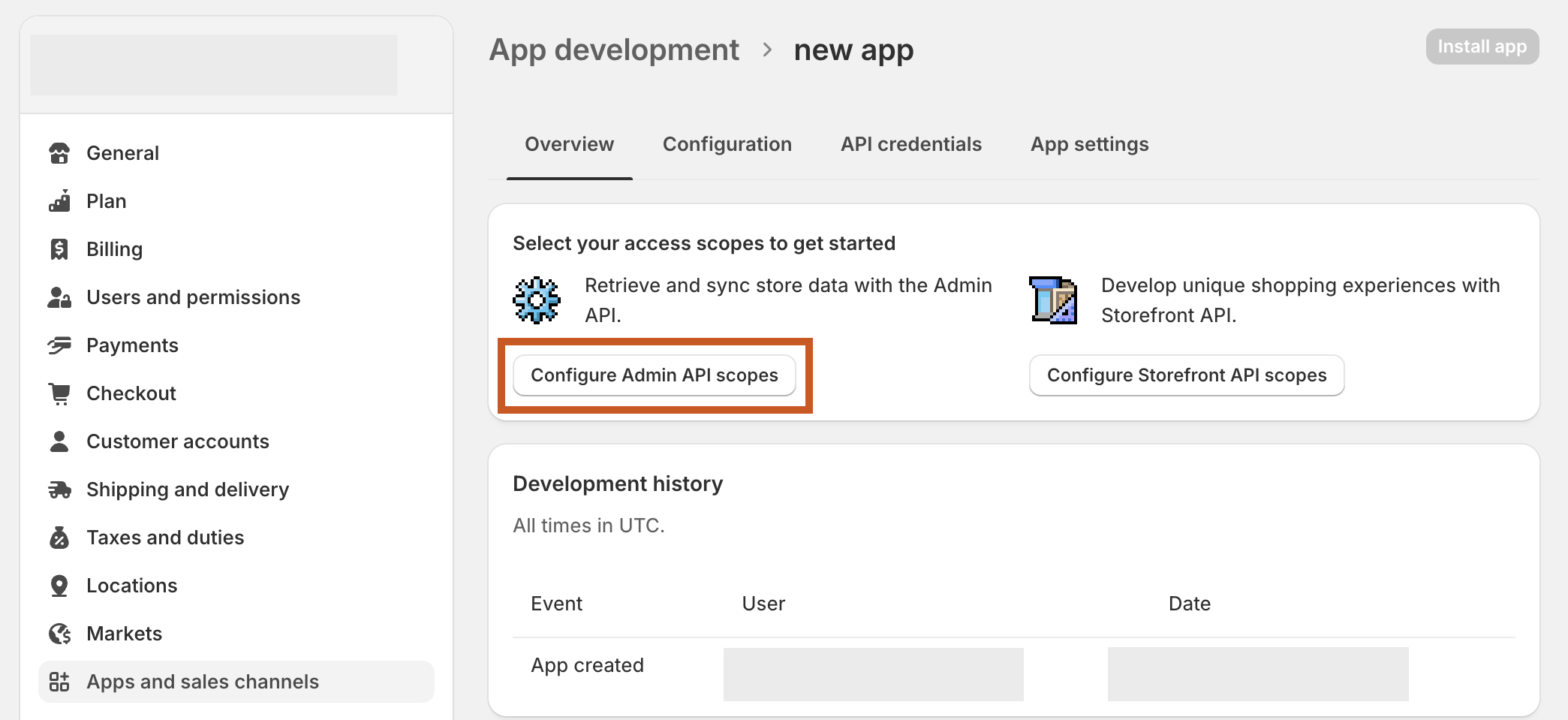Click the Event column header
1568x720 pixels.
click(x=556, y=604)
